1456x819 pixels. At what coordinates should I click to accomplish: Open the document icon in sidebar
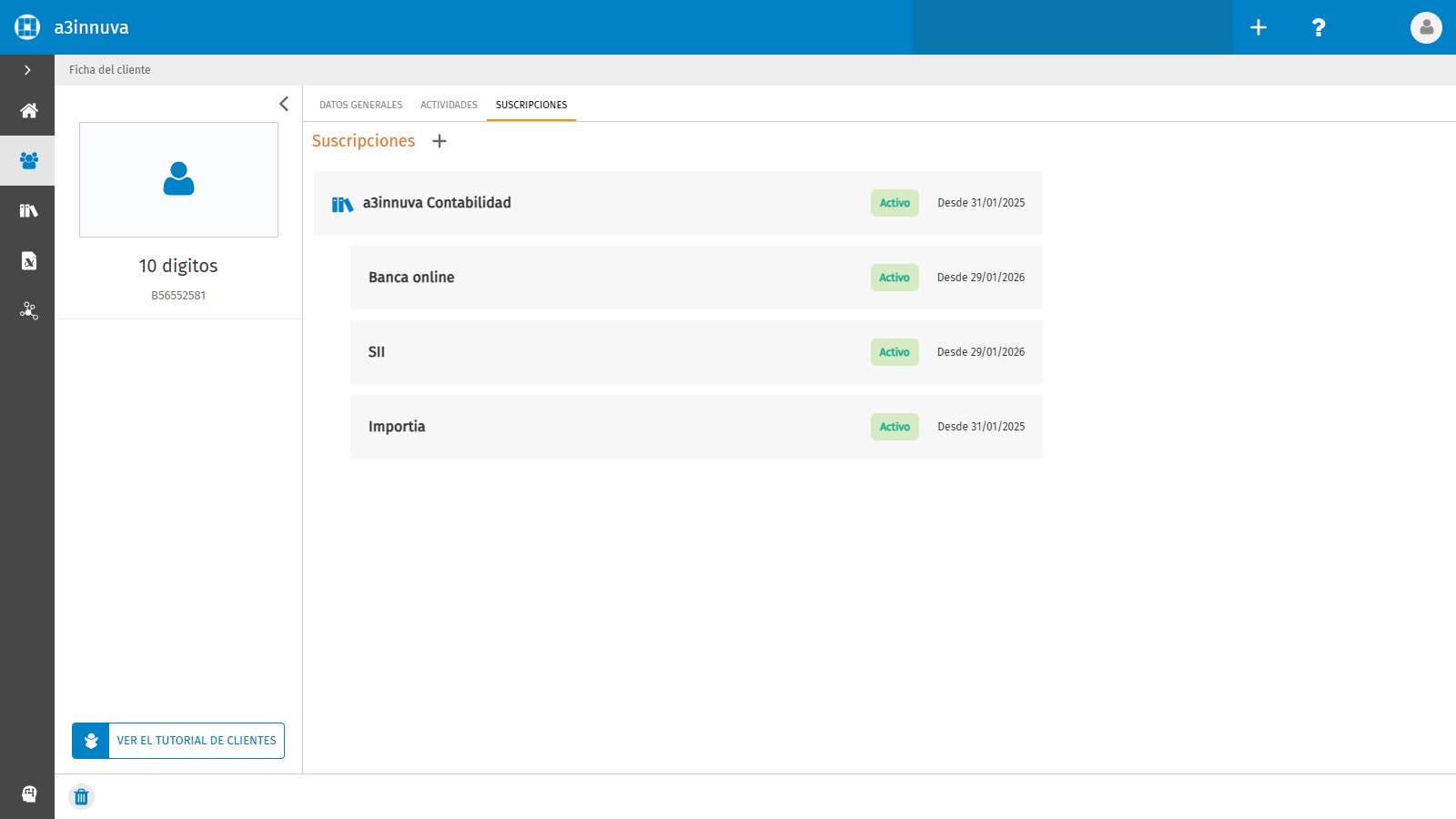click(x=28, y=260)
